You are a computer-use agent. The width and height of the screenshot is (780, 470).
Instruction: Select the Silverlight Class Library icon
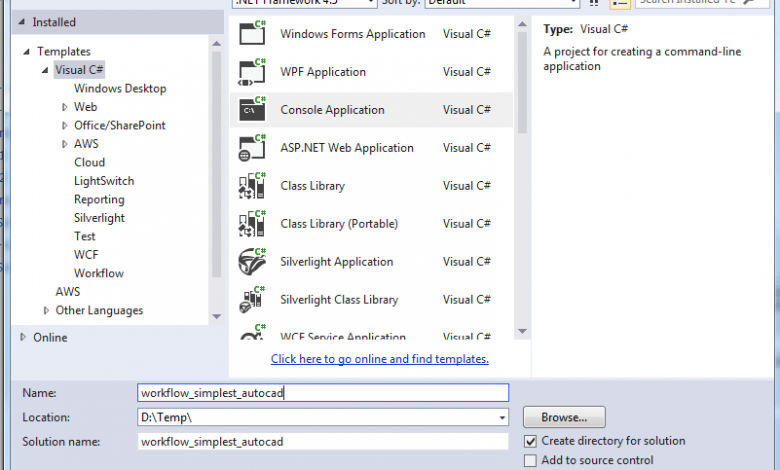tap(252, 299)
